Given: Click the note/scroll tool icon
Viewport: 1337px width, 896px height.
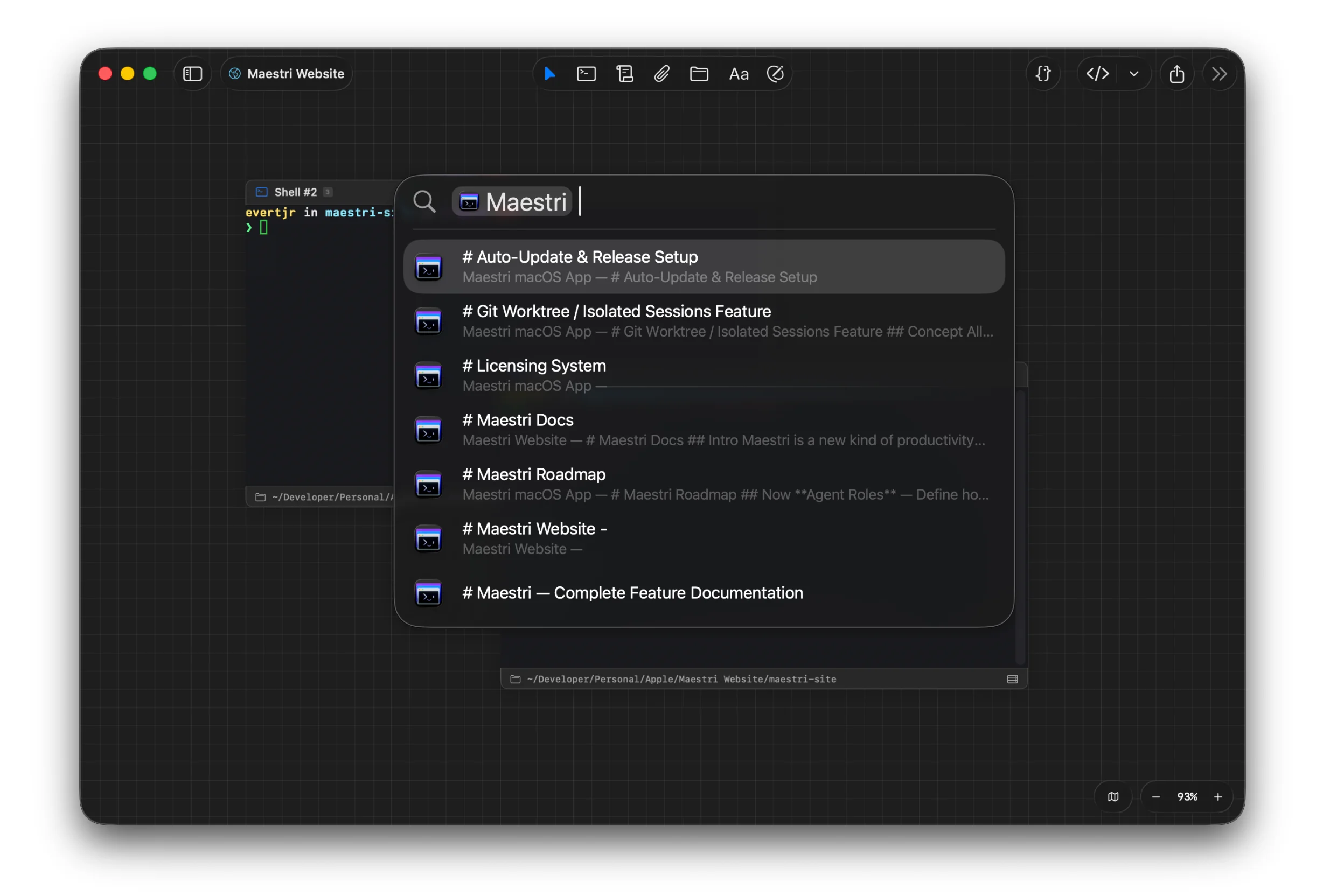Looking at the screenshot, I should click(625, 74).
